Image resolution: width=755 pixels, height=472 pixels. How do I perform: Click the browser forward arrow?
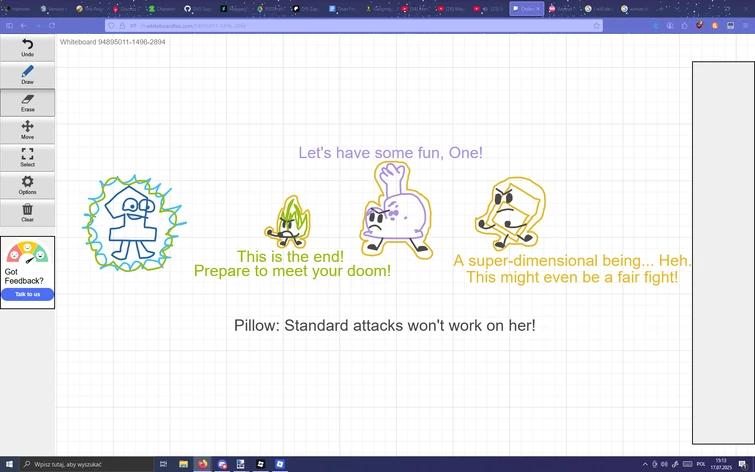[38, 26]
